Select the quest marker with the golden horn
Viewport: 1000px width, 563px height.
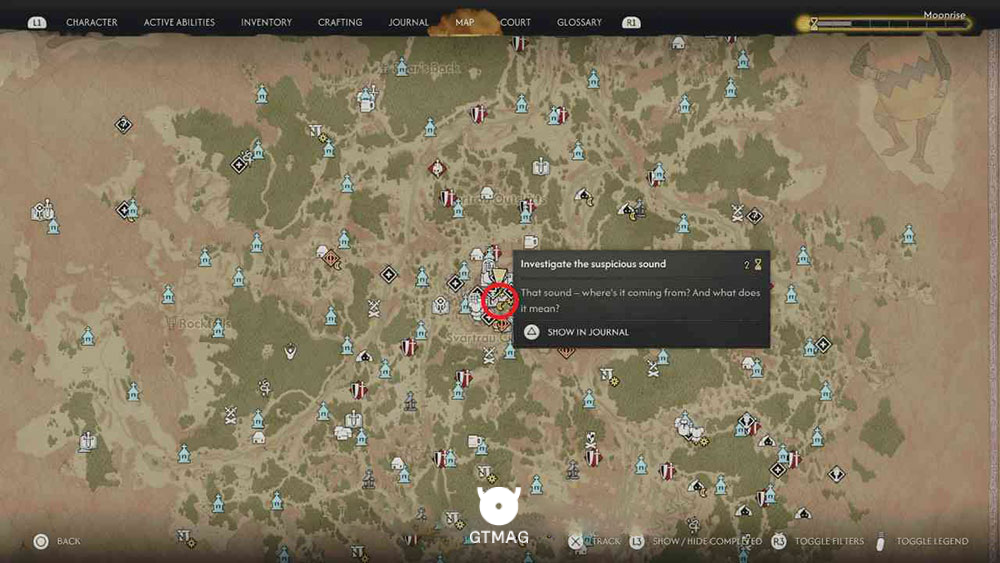coord(501,301)
